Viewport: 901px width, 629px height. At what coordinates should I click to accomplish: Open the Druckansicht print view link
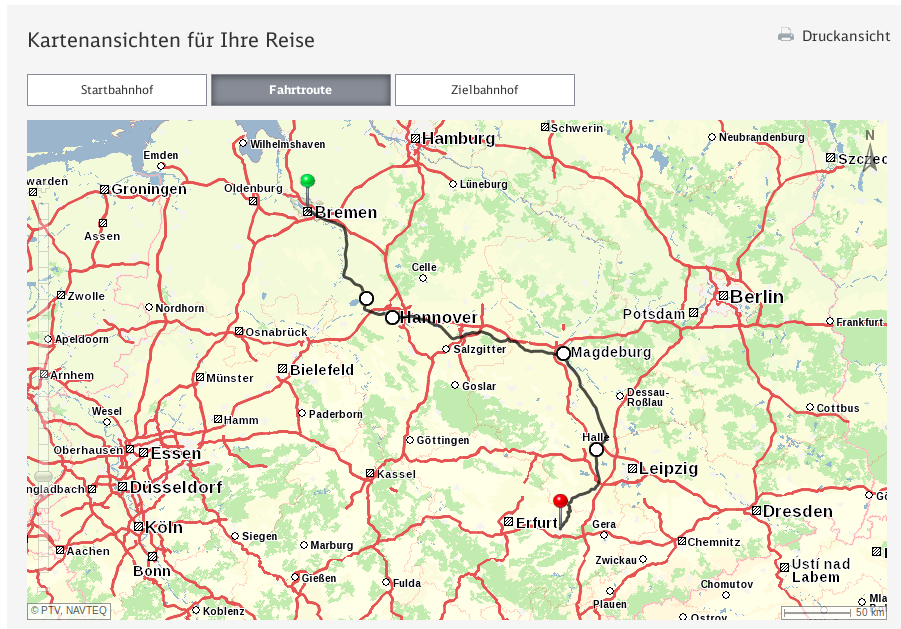coord(846,36)
